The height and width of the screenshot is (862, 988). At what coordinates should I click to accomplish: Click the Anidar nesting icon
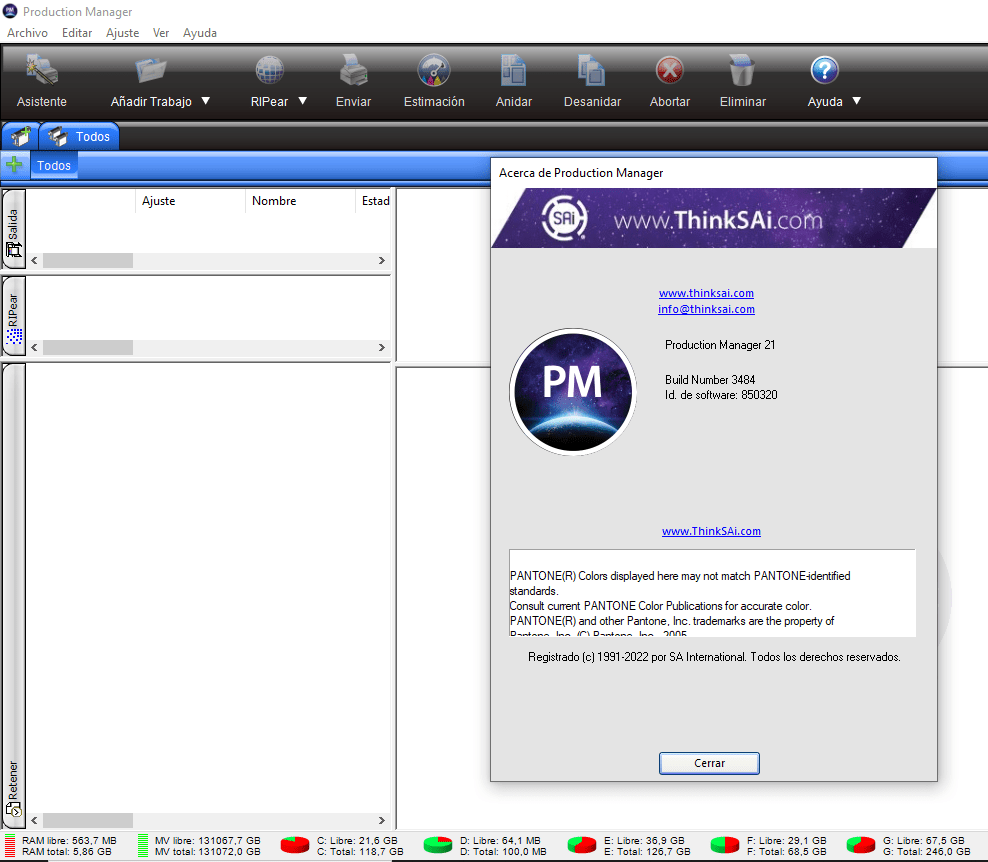pos(514,69)
